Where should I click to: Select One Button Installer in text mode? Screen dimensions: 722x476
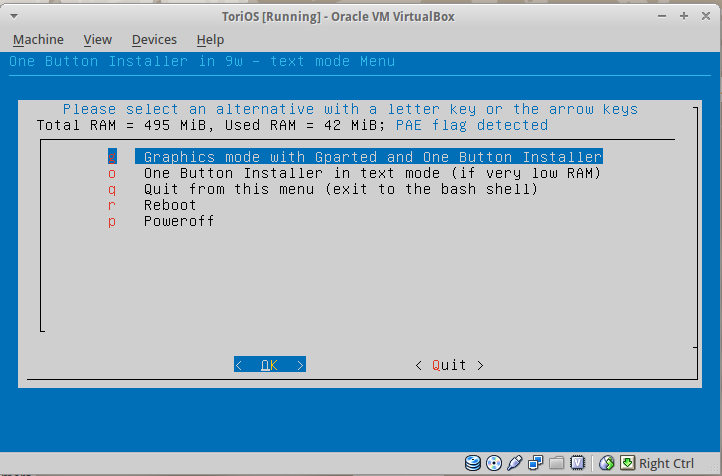[373, 173]
